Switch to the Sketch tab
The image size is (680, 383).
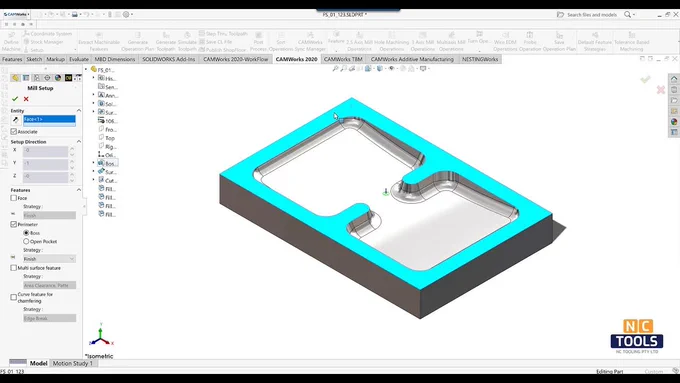point(34,59)
